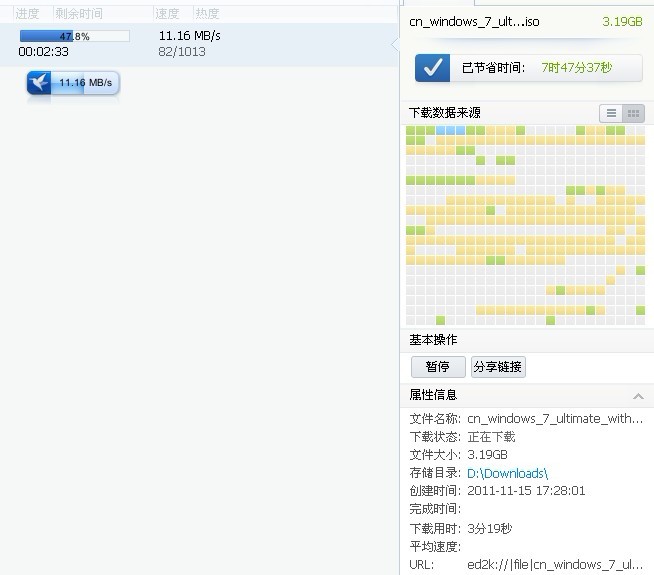654x575 pixels.
Task: Sort by the 进度 column header
Action: (28, 14)
